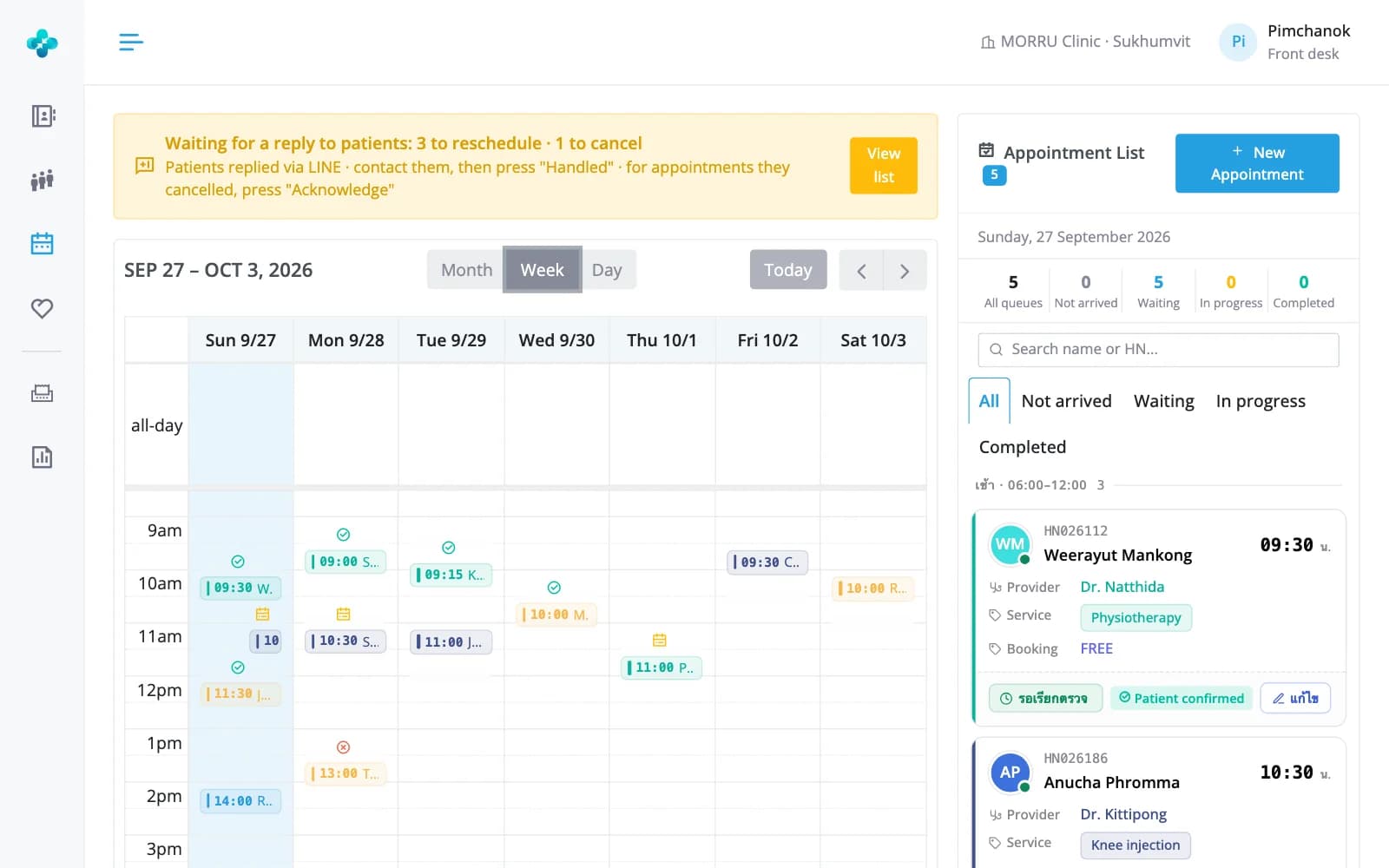Open the printer/desk sidebar icon
Image resolution: width=1389 pixels, height=868 pixels.
tap(42, 393)
